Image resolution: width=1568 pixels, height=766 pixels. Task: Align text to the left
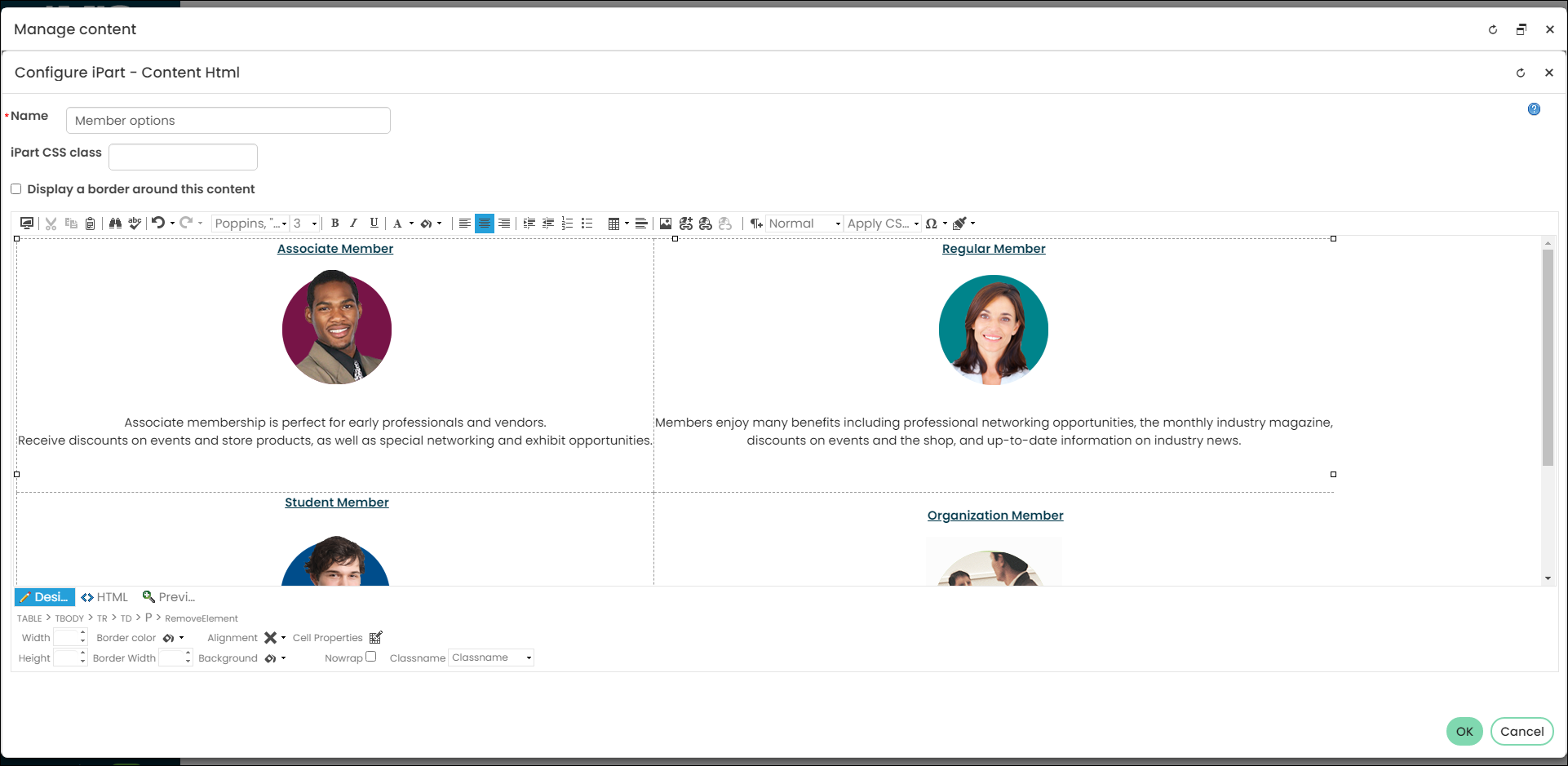coord(464,224)
